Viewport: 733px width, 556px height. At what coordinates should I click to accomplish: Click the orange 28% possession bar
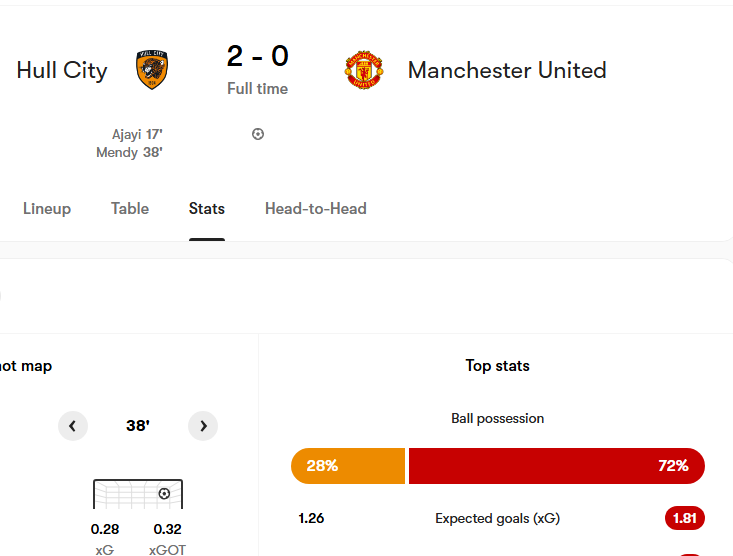tap(348, 466)
